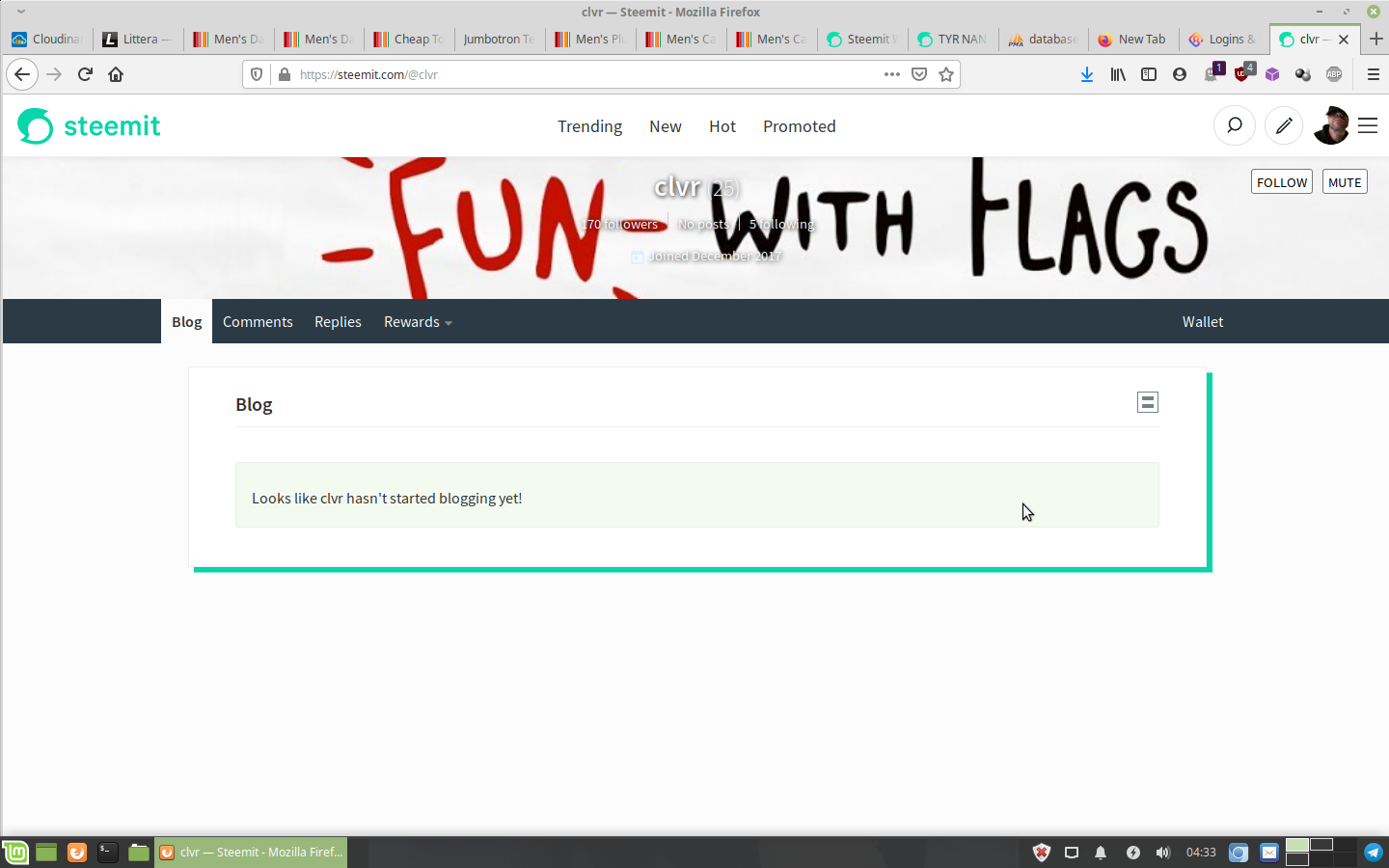
Task: Save the page to Pocket
Action: [x=919, y=74]
